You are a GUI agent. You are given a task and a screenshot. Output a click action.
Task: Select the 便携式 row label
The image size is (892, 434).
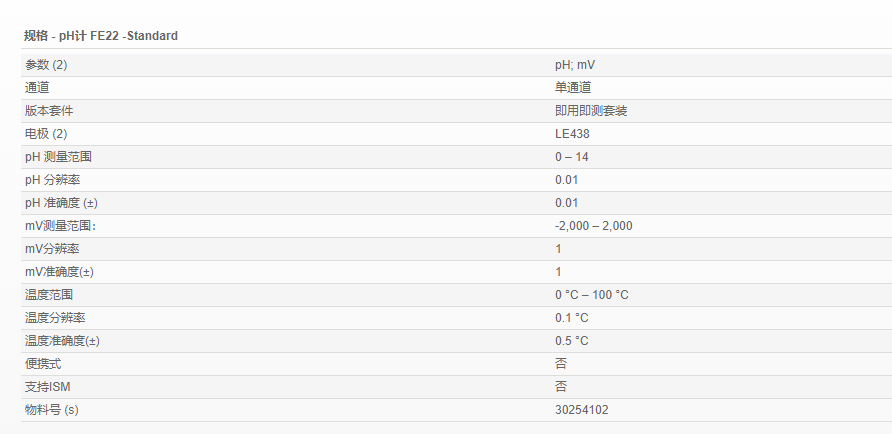(x=43, y=364)
